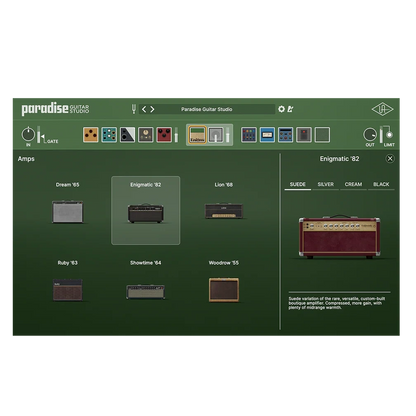
Task: Open the tuner fork icon
Action: 134,109
